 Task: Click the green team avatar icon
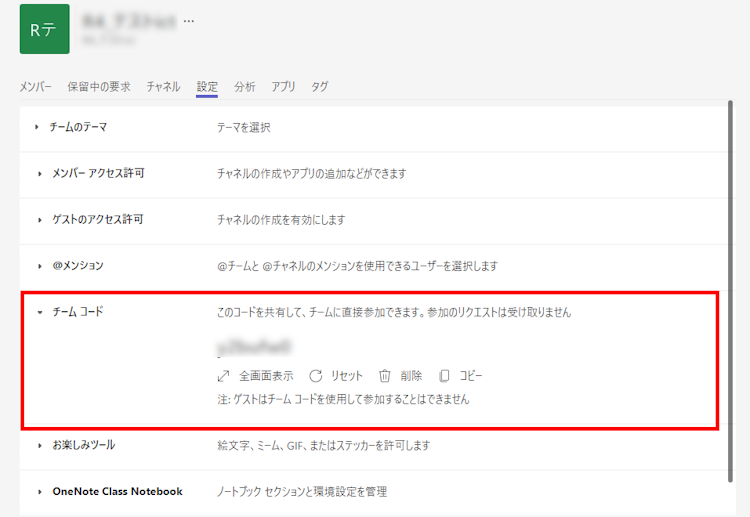coord(45,29)
